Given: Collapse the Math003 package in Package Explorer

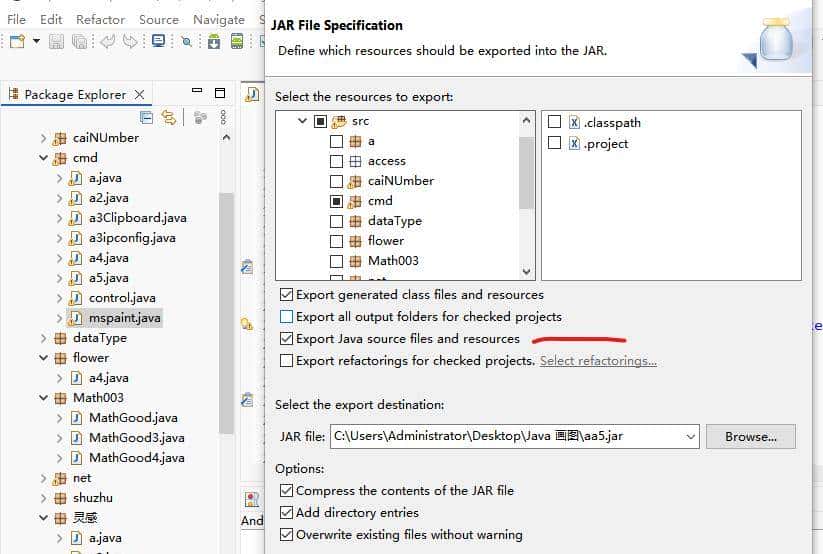Looking at the screenshot, I should click(44, 398).
